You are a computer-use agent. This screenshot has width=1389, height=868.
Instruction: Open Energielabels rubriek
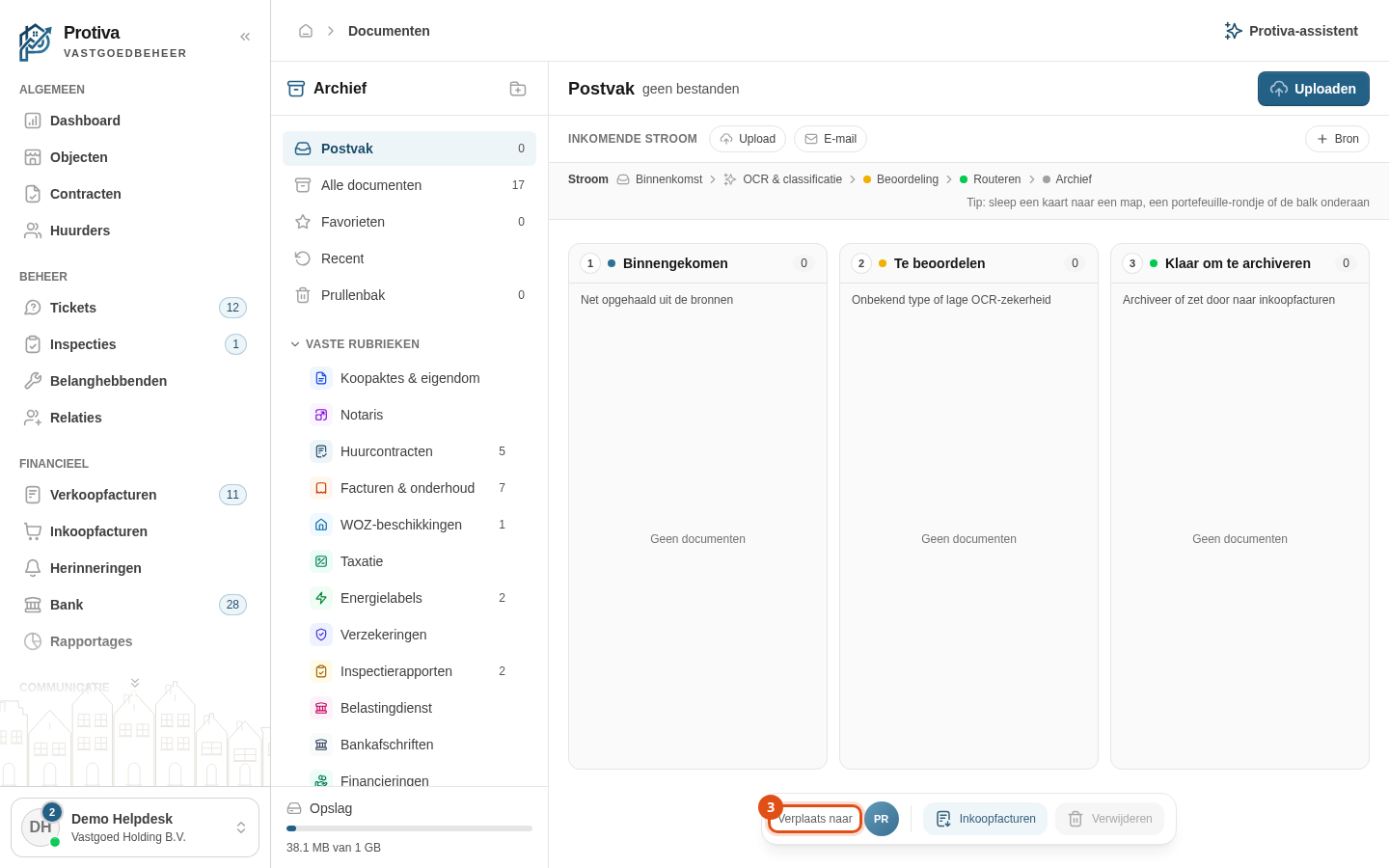point(409,598)
